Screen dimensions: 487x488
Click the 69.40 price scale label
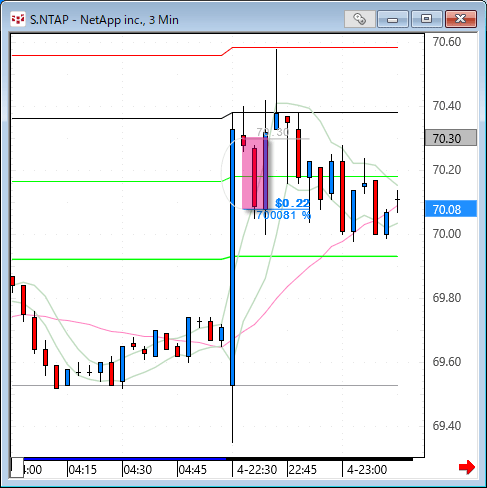click(x=447, y=426)
